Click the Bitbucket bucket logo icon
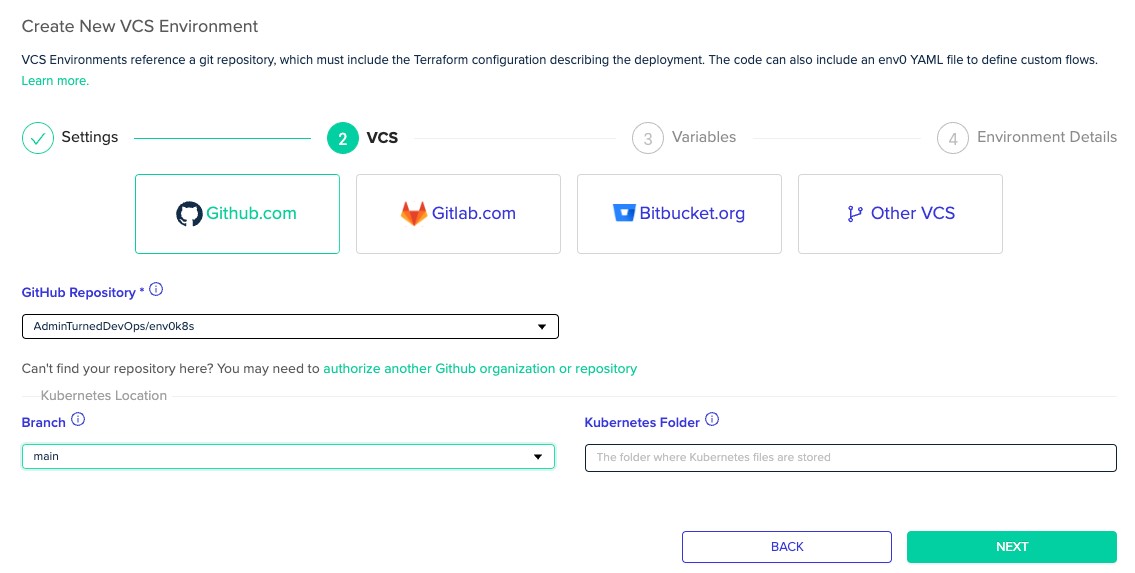This screenshot has width=1135, height=573. [x=623, y=213]
